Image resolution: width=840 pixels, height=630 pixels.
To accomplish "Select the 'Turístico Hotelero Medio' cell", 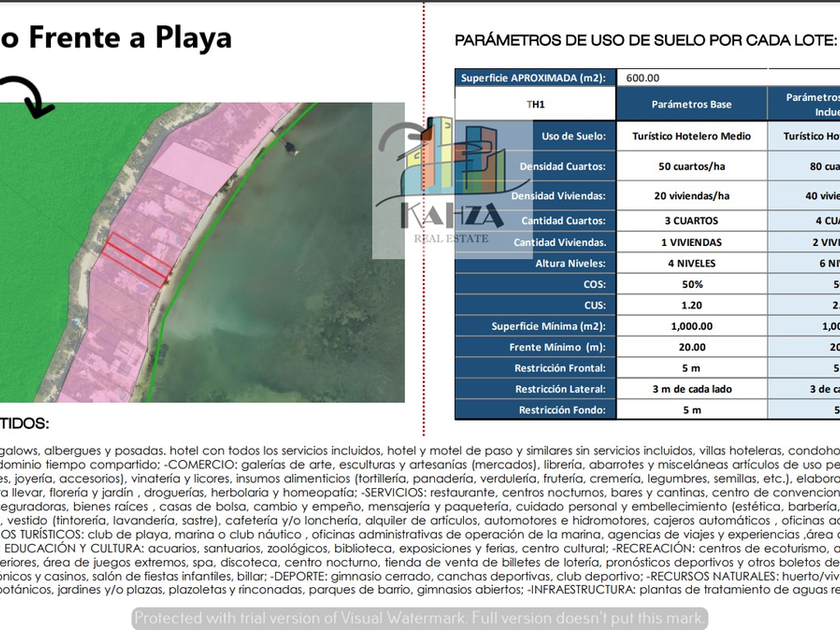I will click(692, 136).
